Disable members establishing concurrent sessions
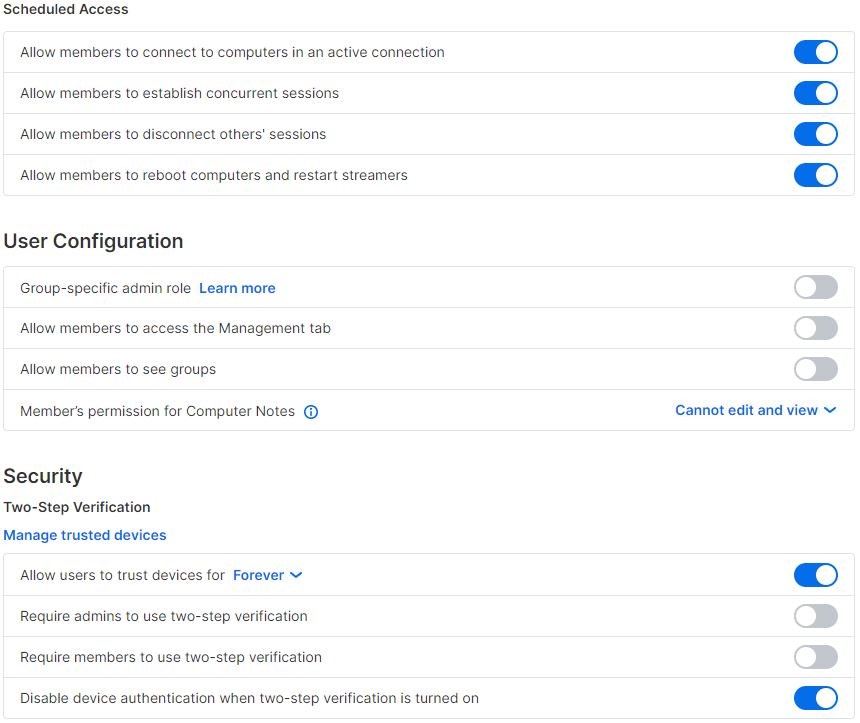 [816, 93]
